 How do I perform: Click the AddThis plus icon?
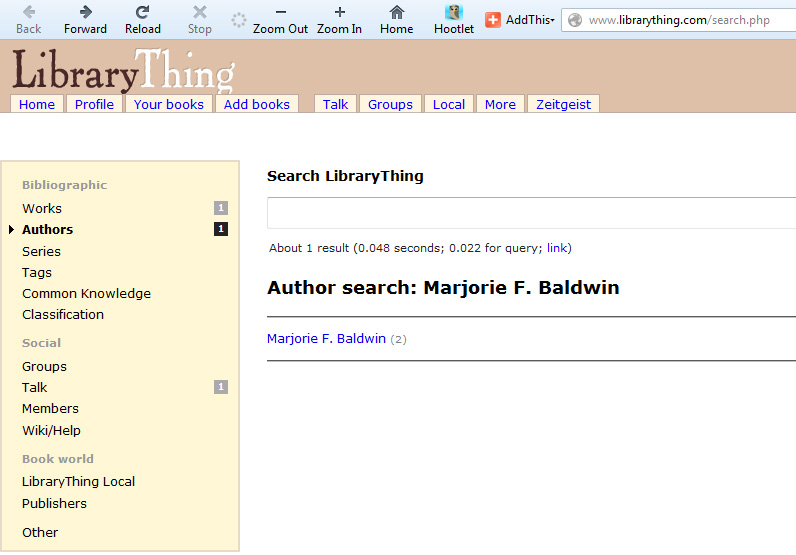tap(492, 20)
